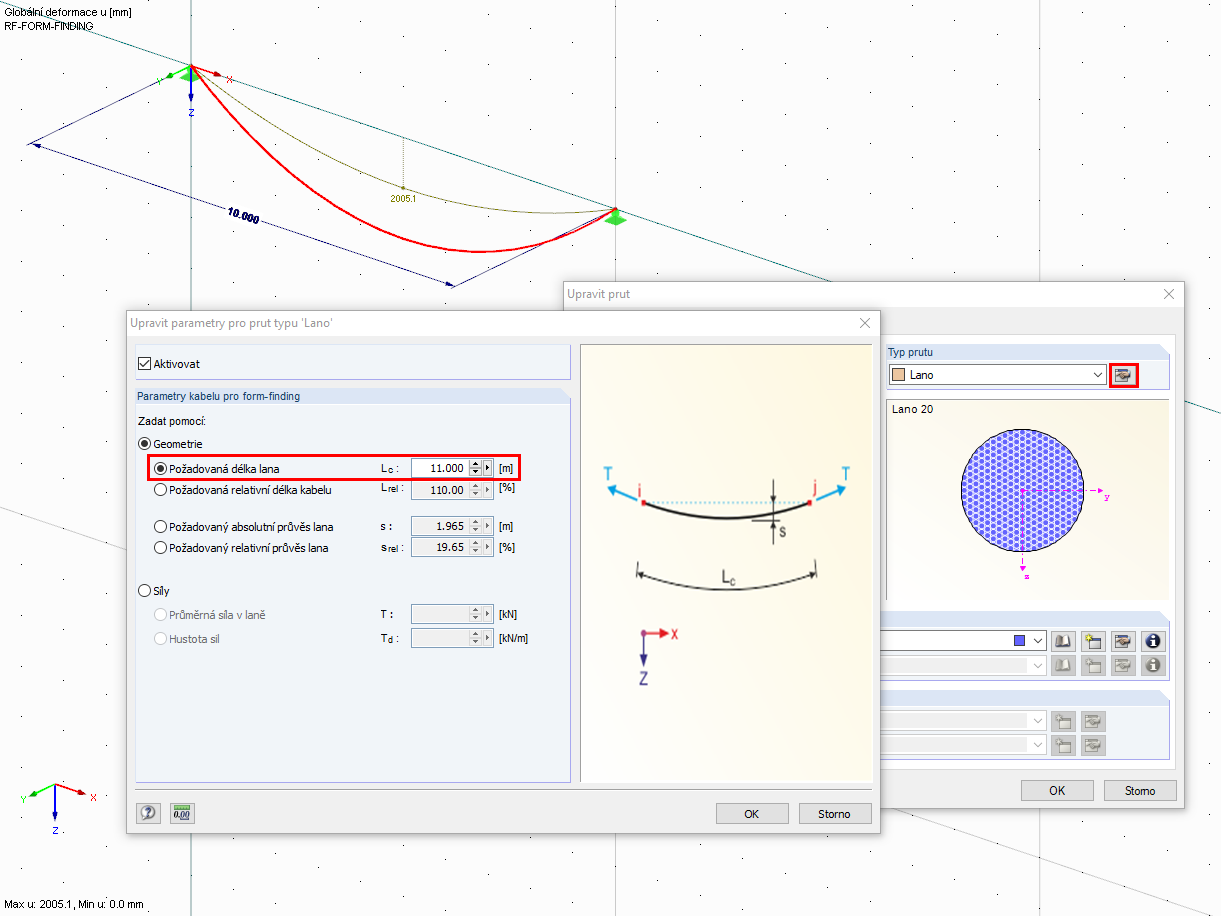Open the member type parameters edit icon next to Lano
The width and height of the screenshot is (1221, 916).
click(1124, 375)
